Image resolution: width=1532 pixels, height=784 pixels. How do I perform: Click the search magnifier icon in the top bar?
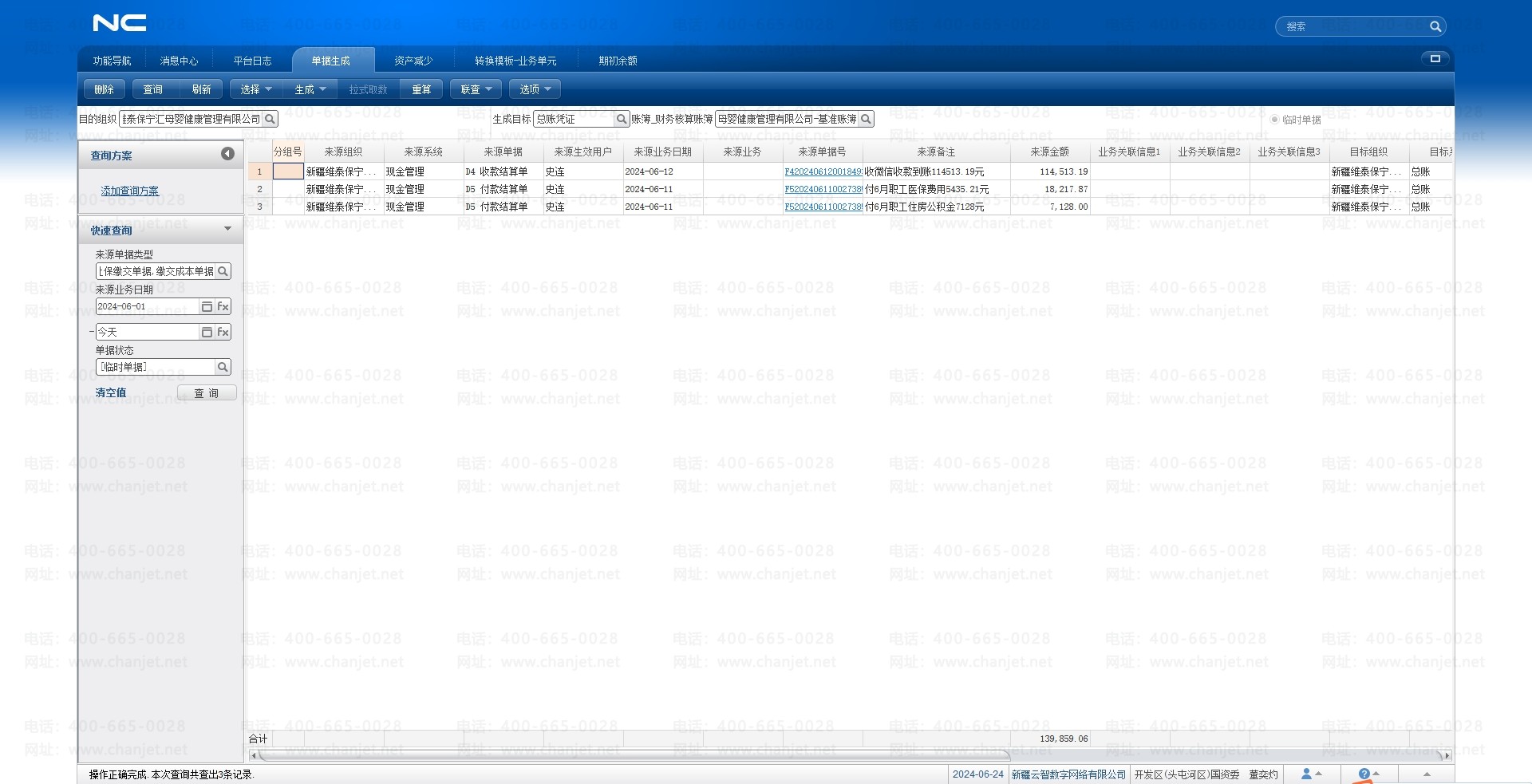(1435, 26)
